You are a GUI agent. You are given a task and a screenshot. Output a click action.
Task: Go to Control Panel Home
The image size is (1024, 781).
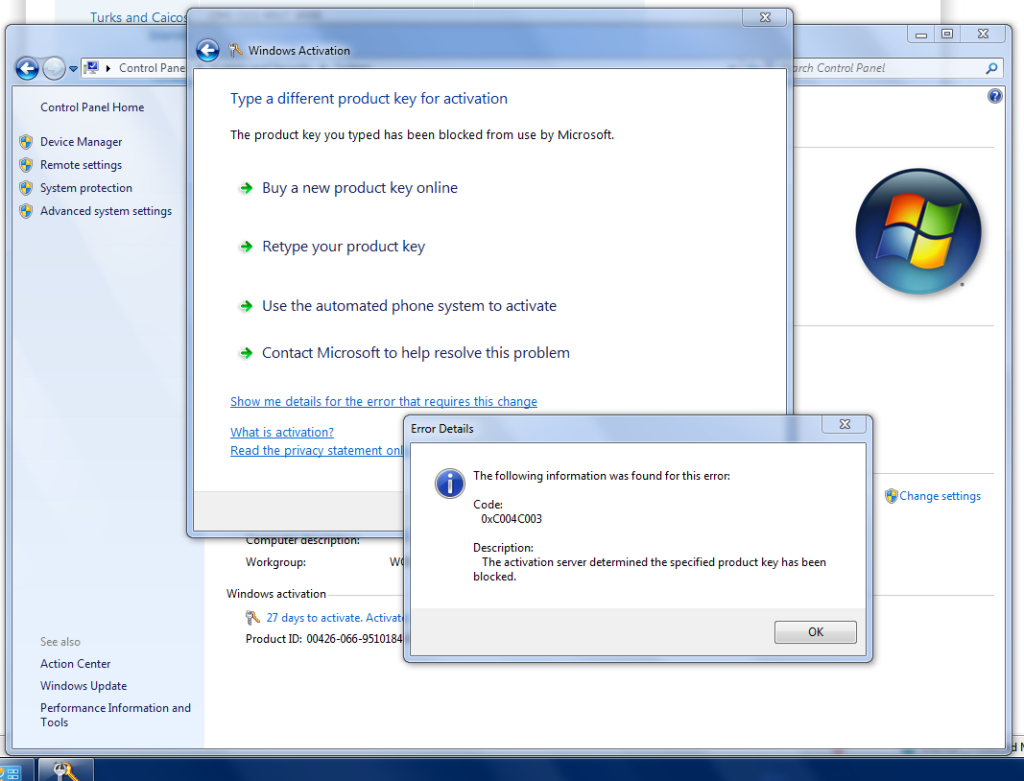(92, 107)
